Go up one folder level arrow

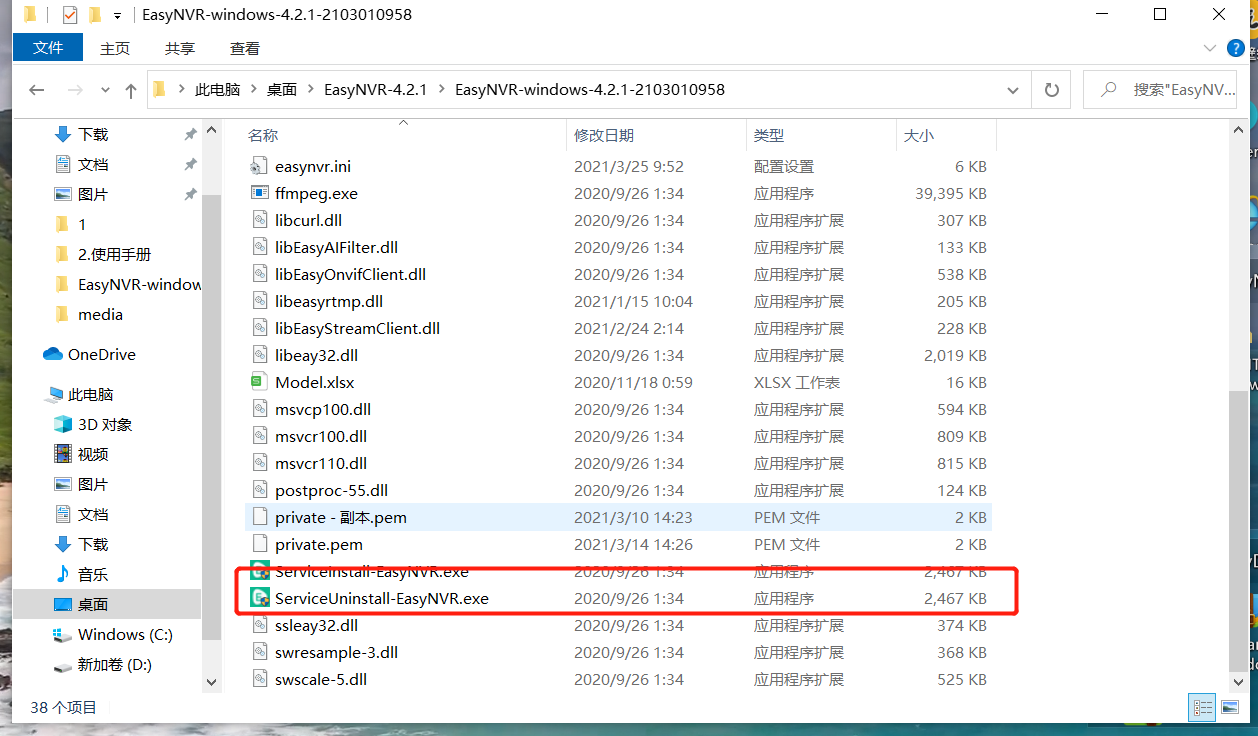pos(131,90)
